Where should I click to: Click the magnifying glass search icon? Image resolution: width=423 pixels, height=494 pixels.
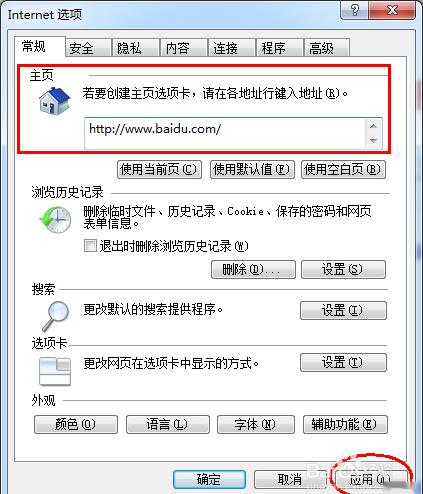pos(55,316)
